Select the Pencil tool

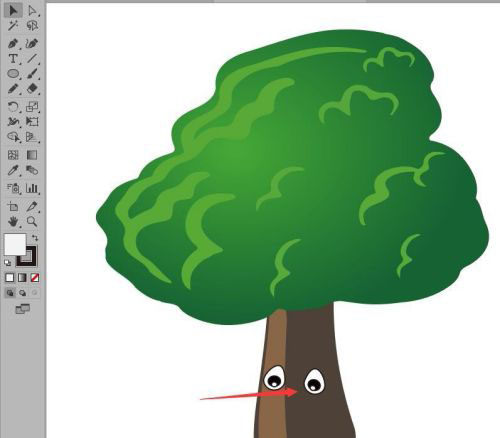pos(13,89)
